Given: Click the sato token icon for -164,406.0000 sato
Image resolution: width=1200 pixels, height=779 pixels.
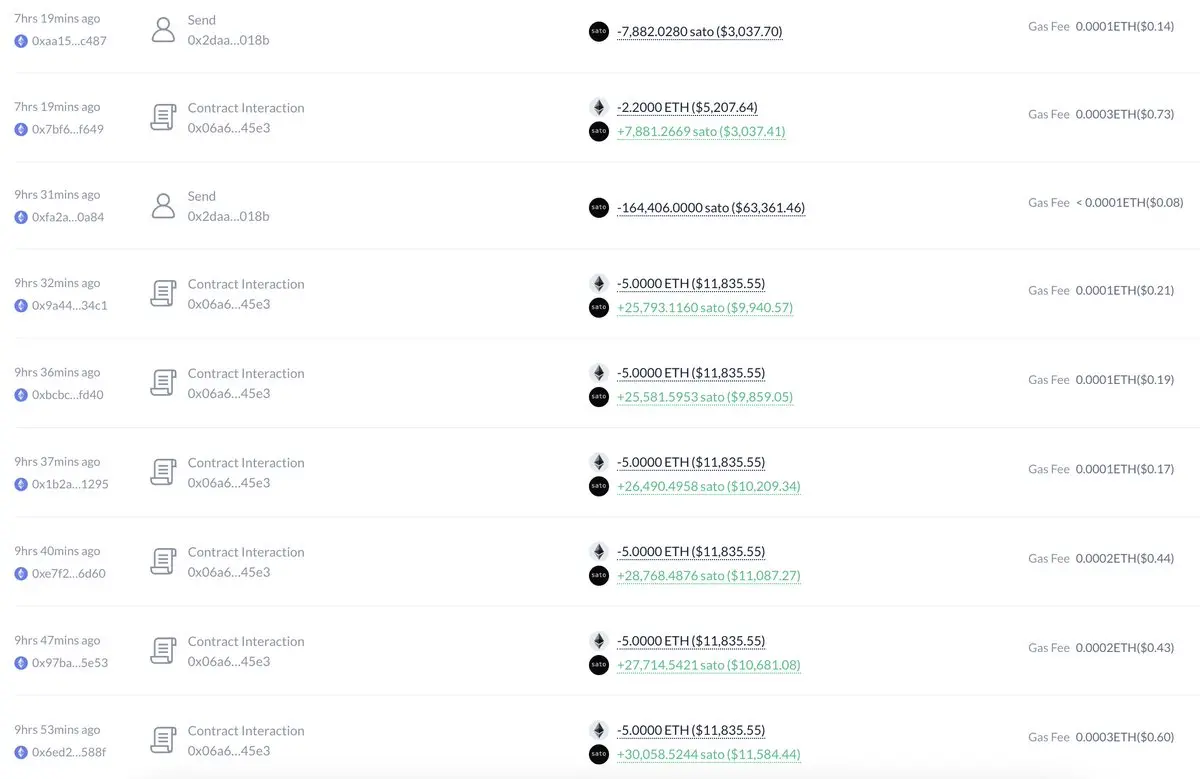Looking at the screenshot, I should click(x=599, y=207).
